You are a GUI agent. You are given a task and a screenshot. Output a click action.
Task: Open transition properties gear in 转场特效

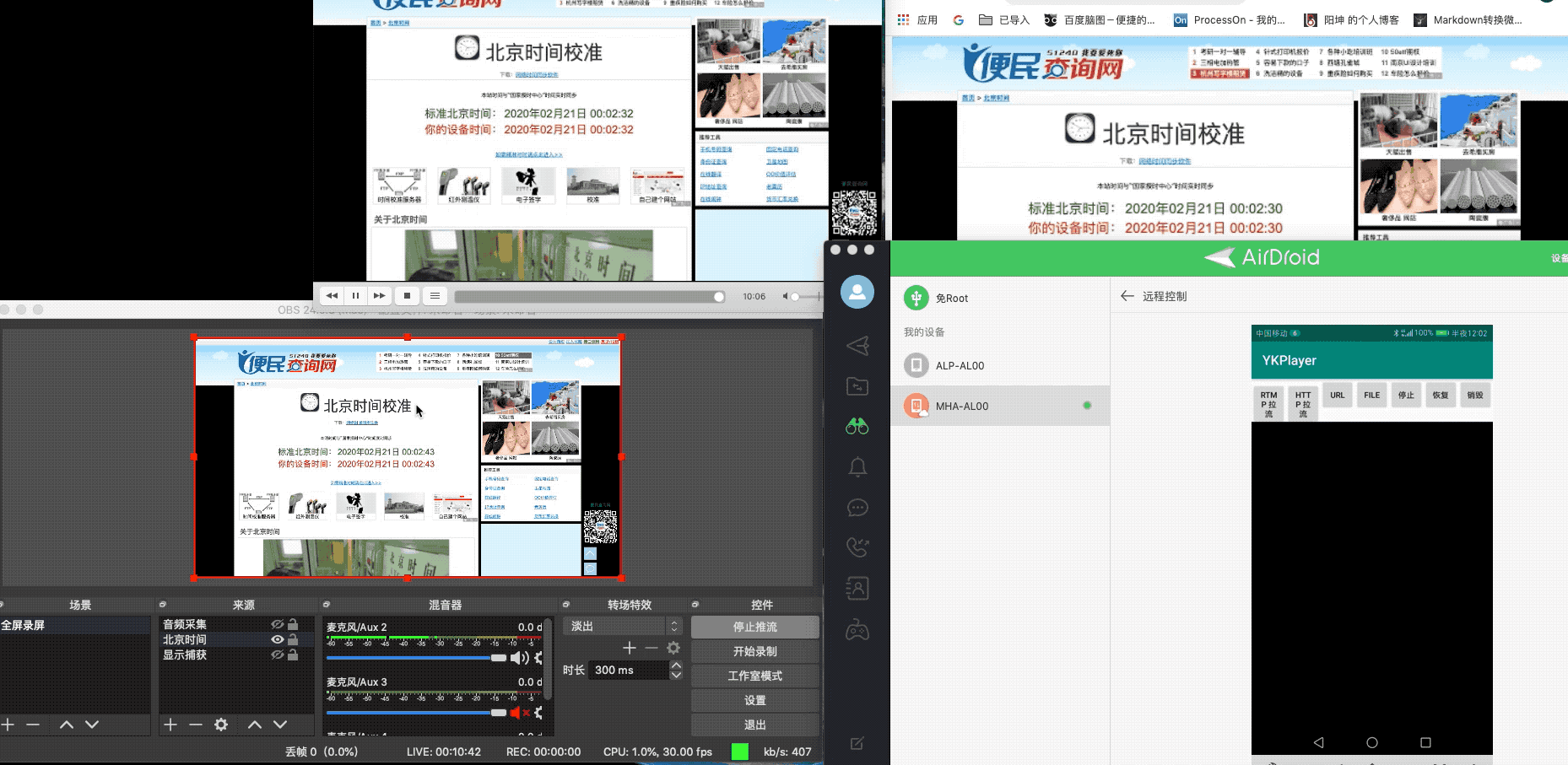click(x=673, y=648)
